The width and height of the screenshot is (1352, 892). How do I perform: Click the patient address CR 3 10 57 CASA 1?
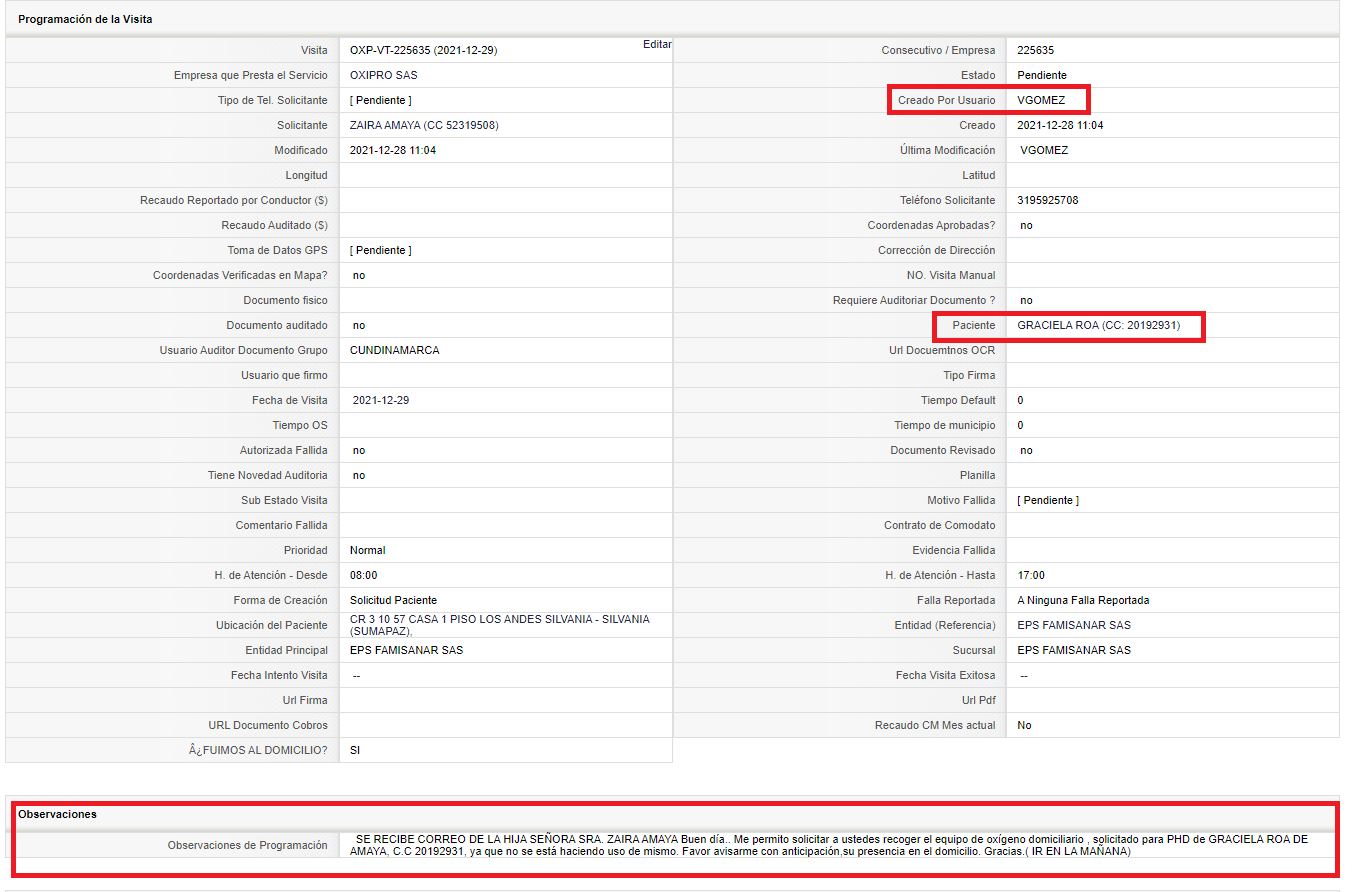(x=500, y=625)
